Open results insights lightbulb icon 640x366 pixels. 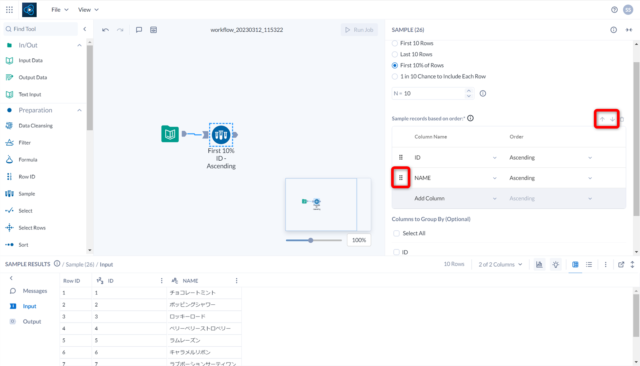coord(556,264)
